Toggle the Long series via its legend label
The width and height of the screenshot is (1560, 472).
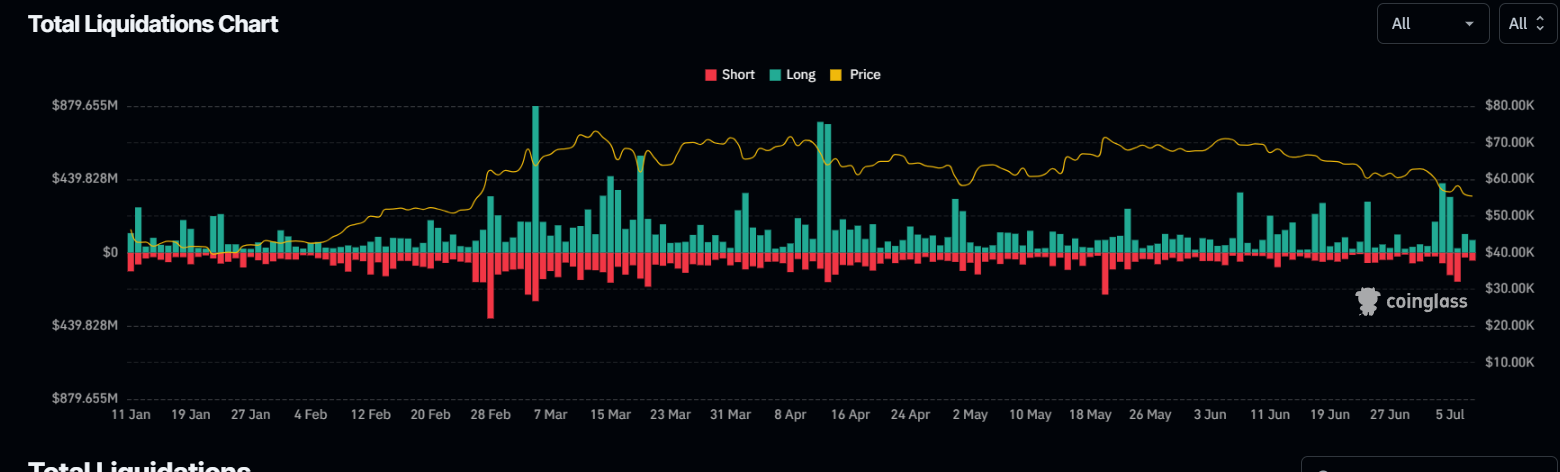801,75
